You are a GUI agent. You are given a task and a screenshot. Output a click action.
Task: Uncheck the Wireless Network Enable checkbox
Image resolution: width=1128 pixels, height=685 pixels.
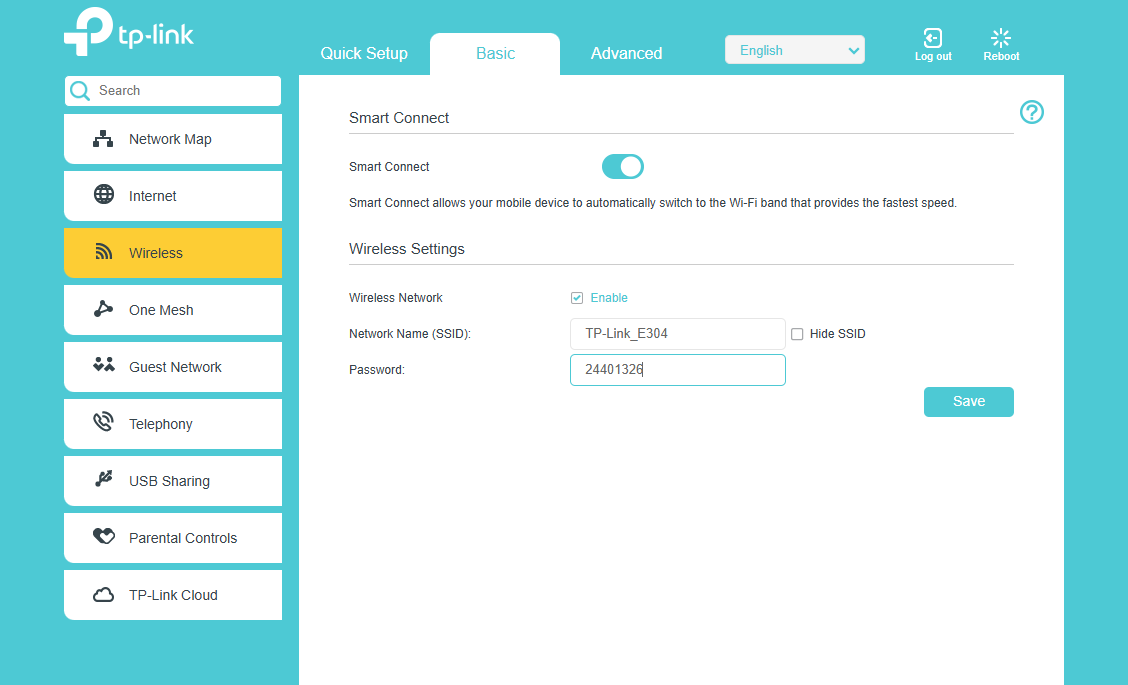(577, 298)
